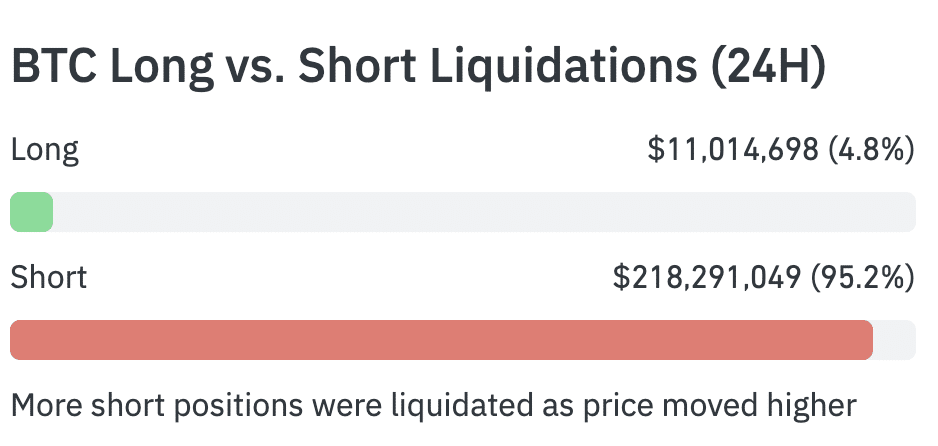
Task: Click the gray unfilled end of Short bar
Action: click(896, 340)
